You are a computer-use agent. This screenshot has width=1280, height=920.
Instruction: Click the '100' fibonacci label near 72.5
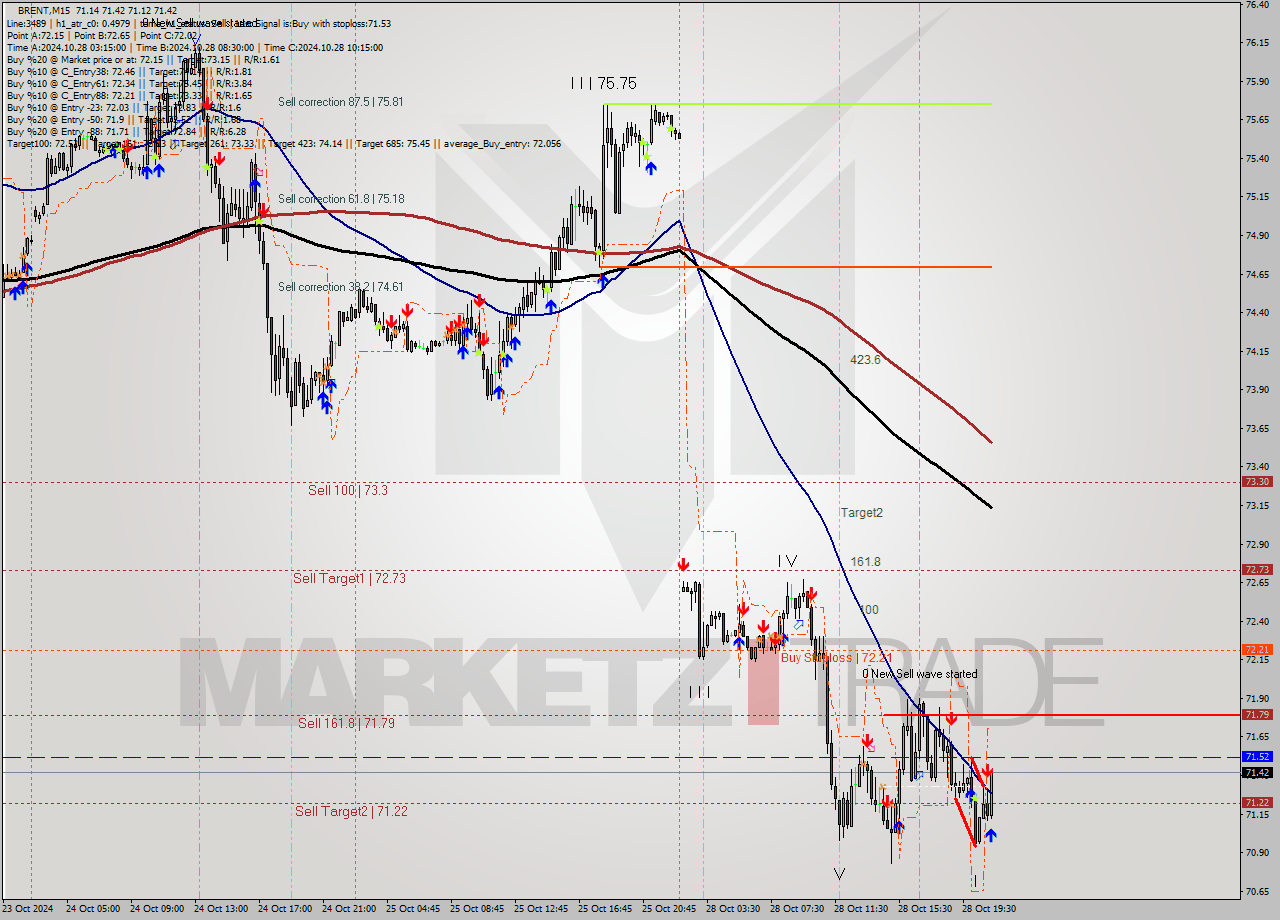point(869,609)
